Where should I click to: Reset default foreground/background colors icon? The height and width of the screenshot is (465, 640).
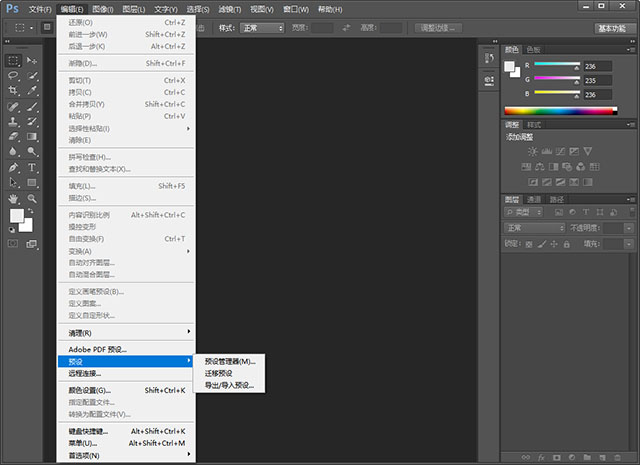(11, 230)
